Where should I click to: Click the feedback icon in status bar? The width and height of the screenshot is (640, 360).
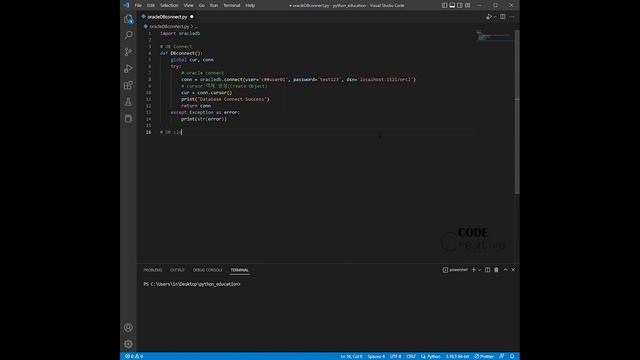point(502,356)
